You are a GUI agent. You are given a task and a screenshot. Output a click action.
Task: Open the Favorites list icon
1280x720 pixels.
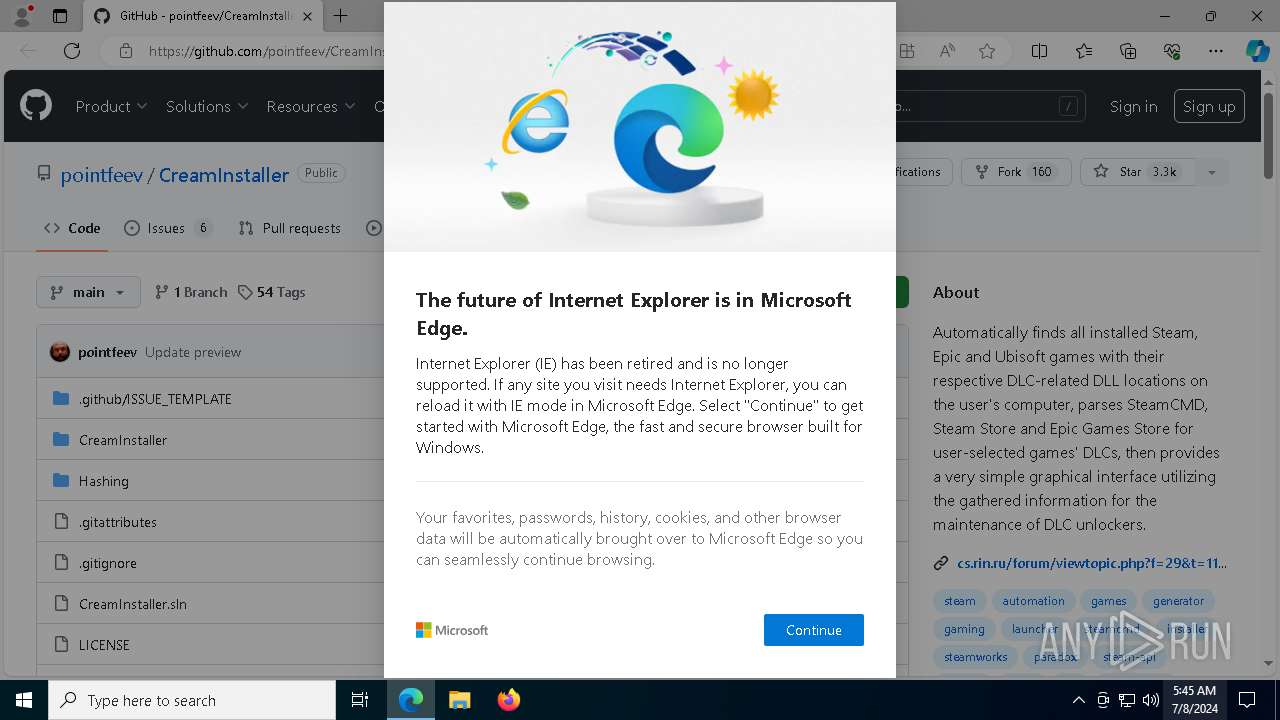pos(1084,51)
